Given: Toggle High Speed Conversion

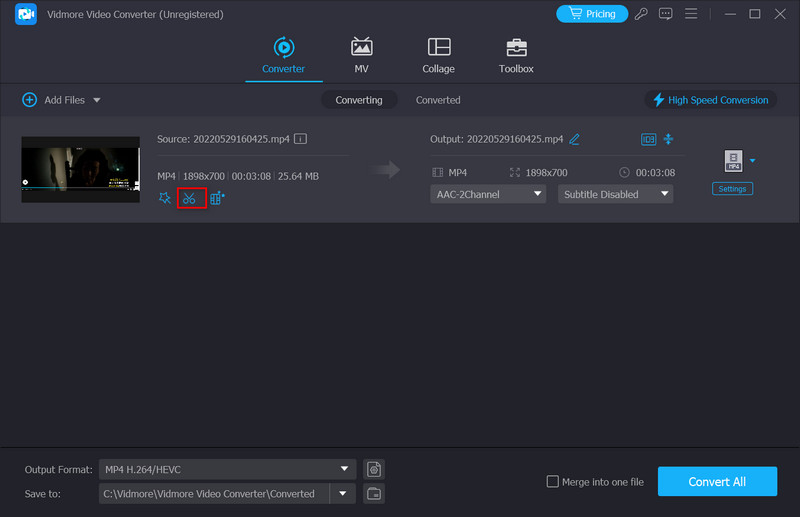Looking at the screenshot, I should pyautogui.click(x=710, y=100).
